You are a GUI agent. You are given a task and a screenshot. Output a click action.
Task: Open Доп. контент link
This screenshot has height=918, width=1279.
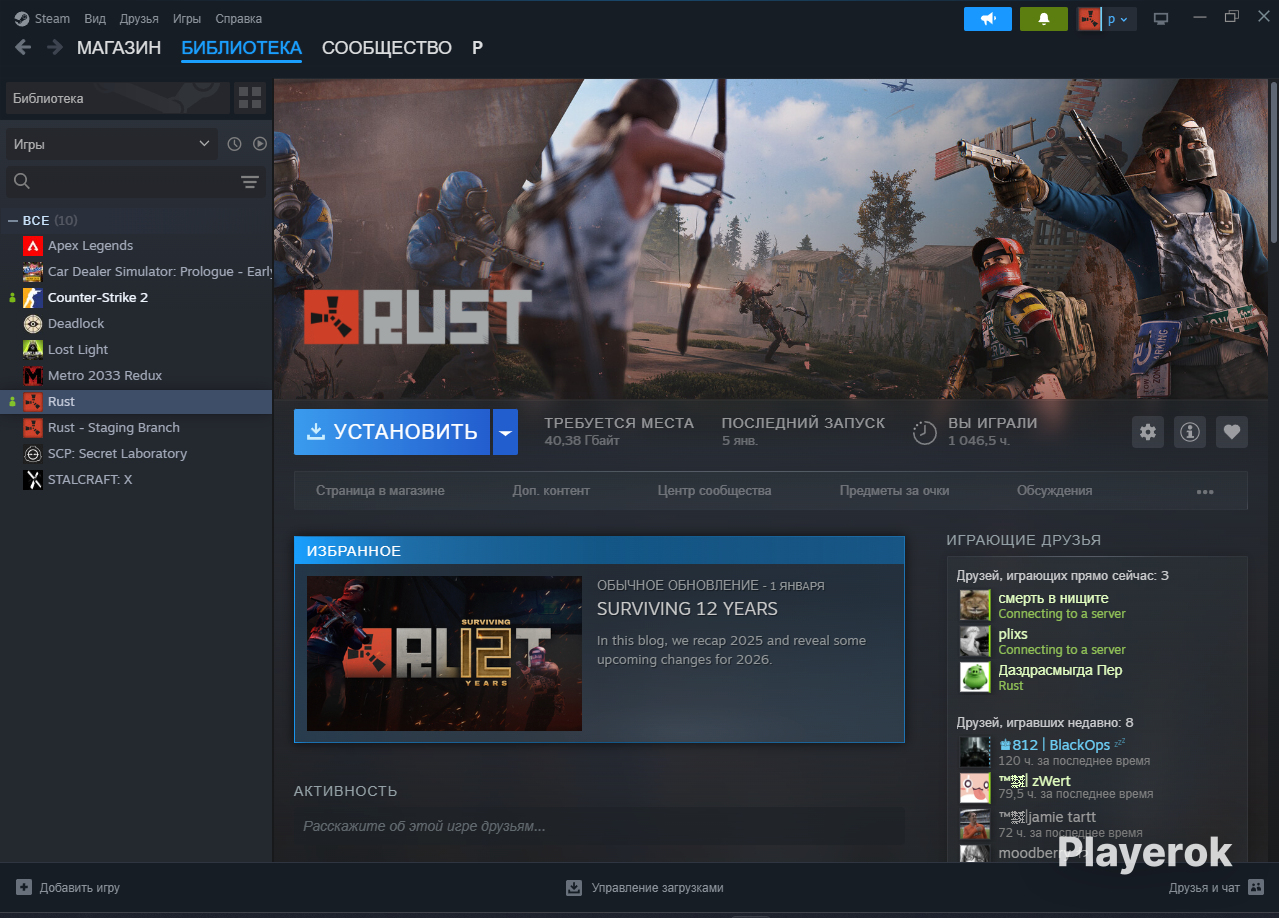(x=551, y=491)
